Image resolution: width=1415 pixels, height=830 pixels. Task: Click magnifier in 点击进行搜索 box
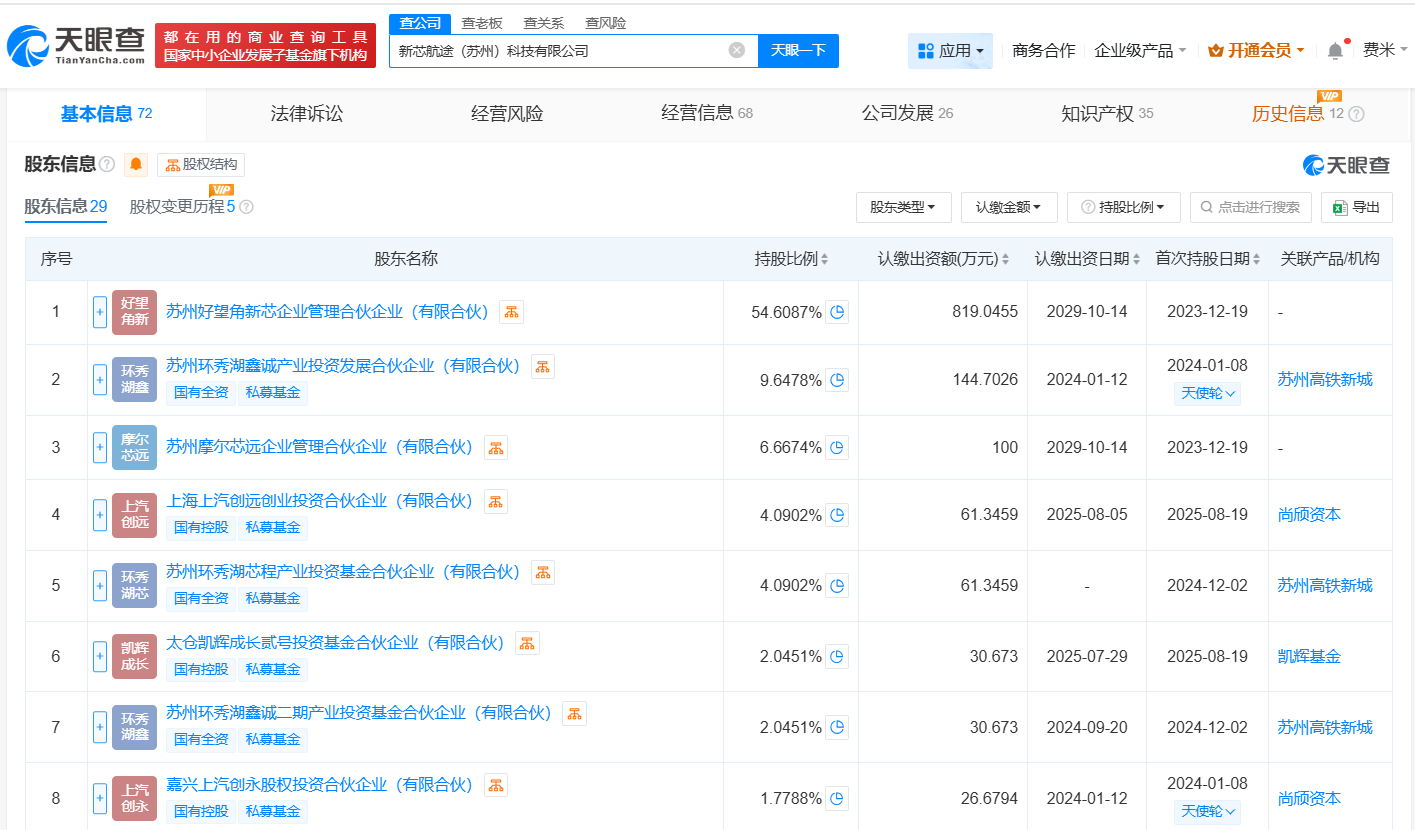1207,207
